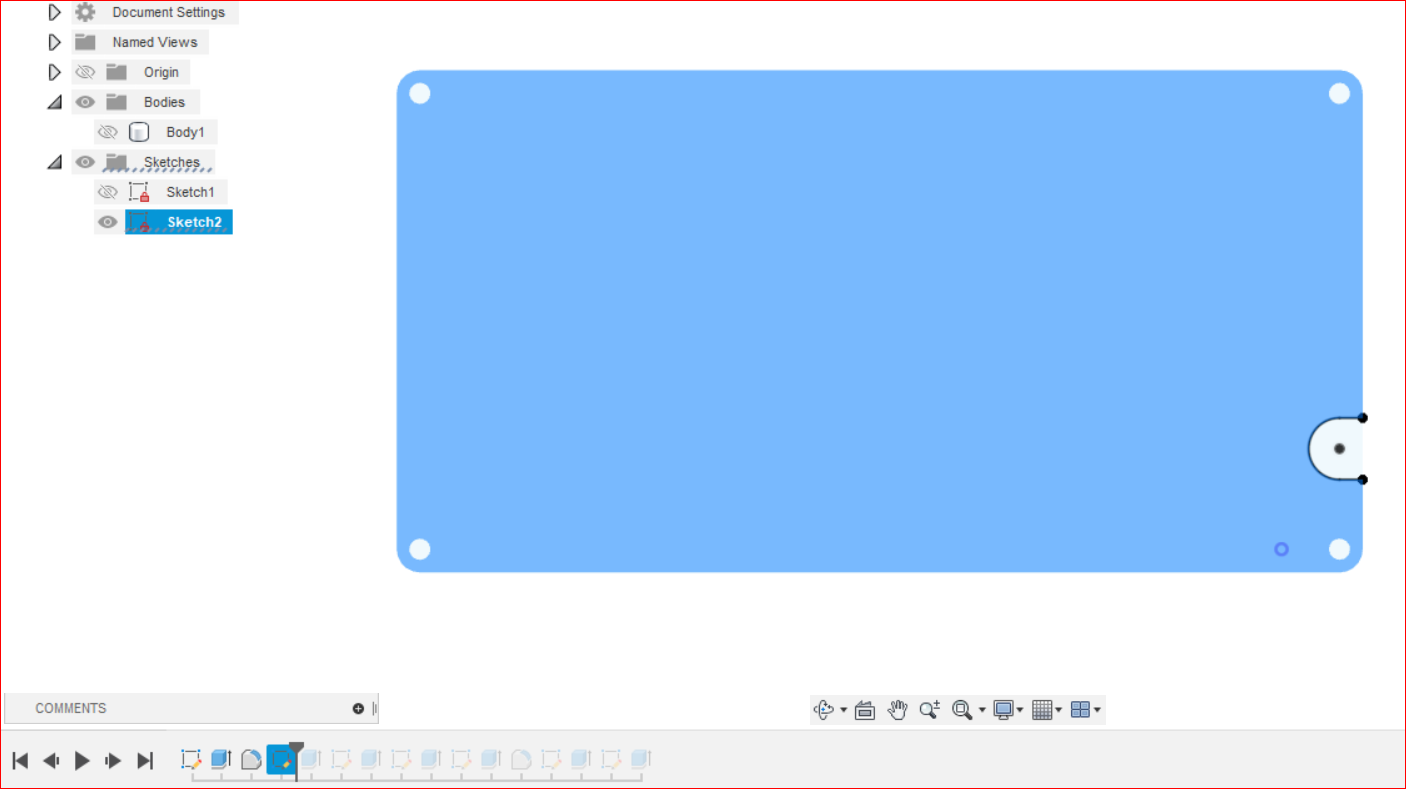This screenshot has height=789, width=1406.
Task: Open Viewports dropdown arrow
Action: pyautogui.click(x=1098, y=711)
